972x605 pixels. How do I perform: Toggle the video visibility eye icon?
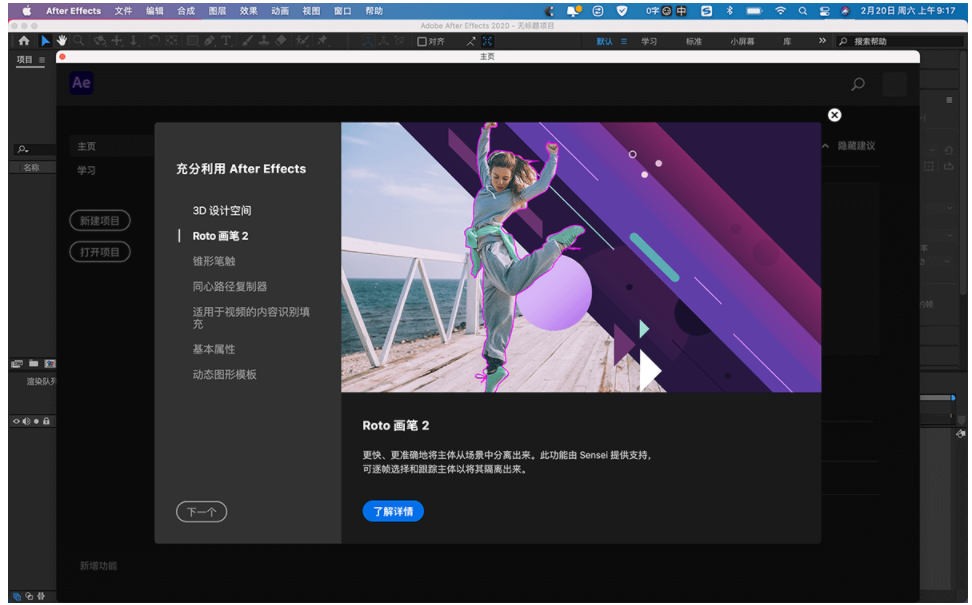tap(16, 421)
